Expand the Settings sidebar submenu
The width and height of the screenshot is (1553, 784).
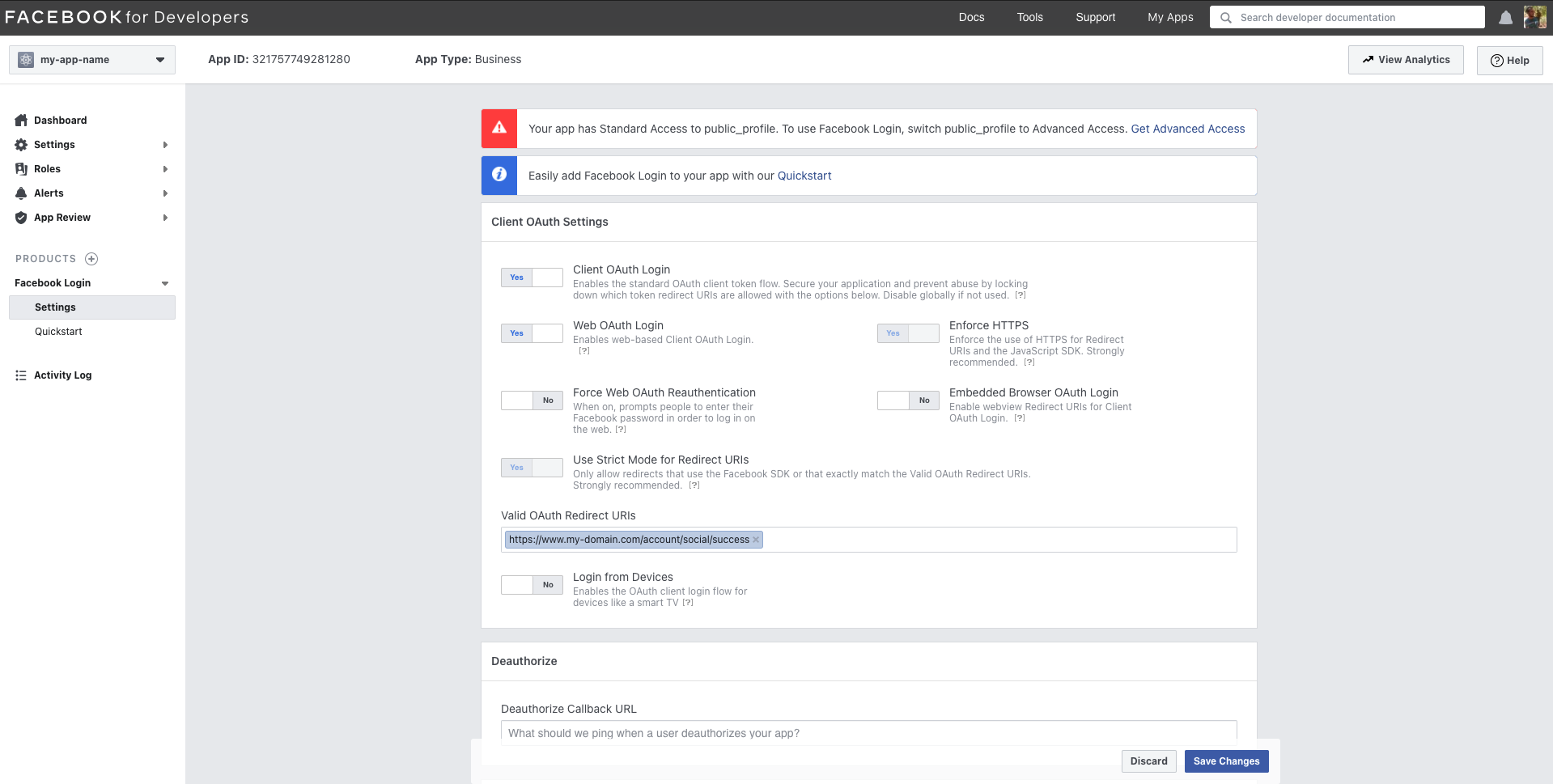pos(165,145)
